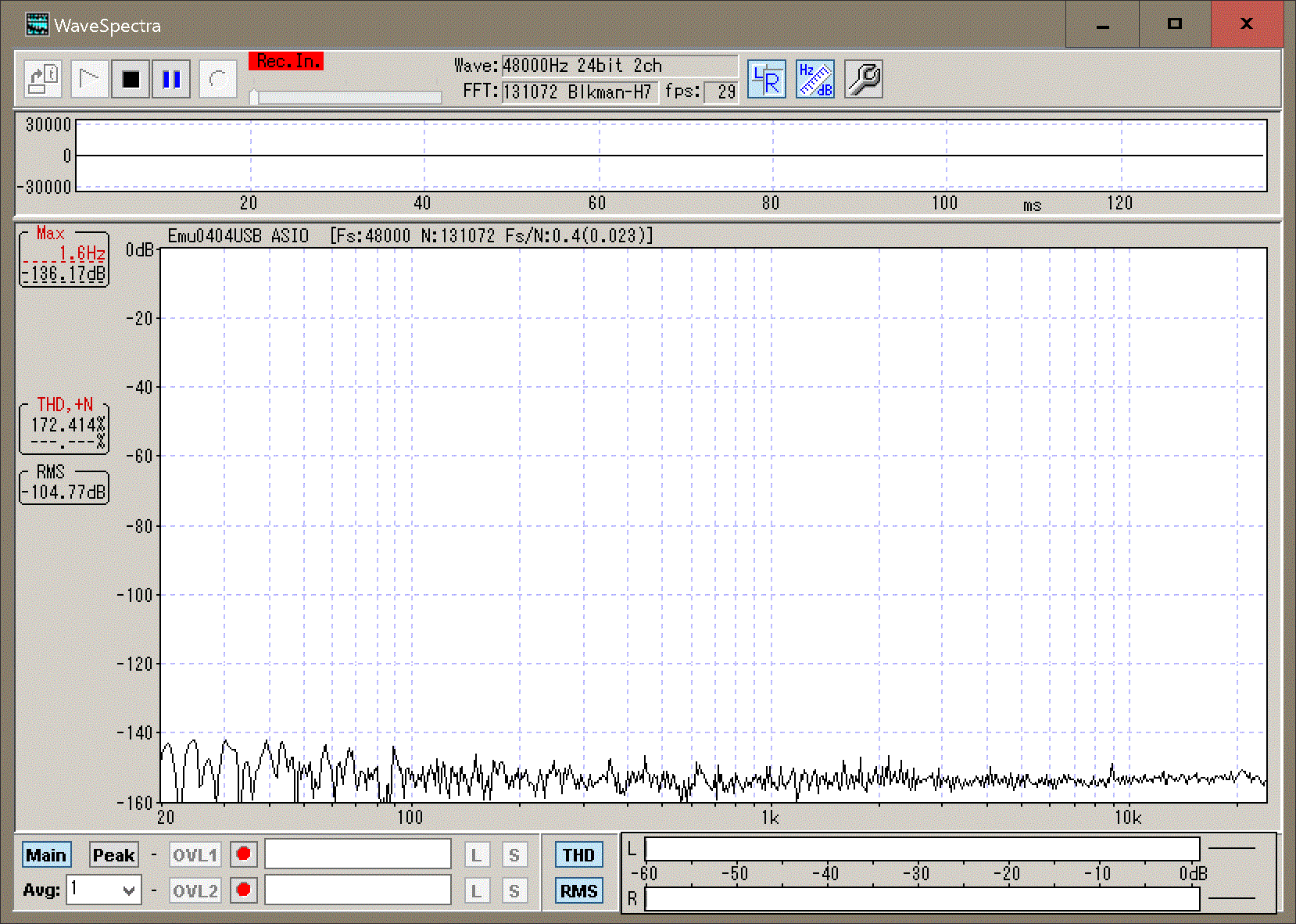Click the Rec. In. red status indicator

pyautogui.click(x=286, y=61)
